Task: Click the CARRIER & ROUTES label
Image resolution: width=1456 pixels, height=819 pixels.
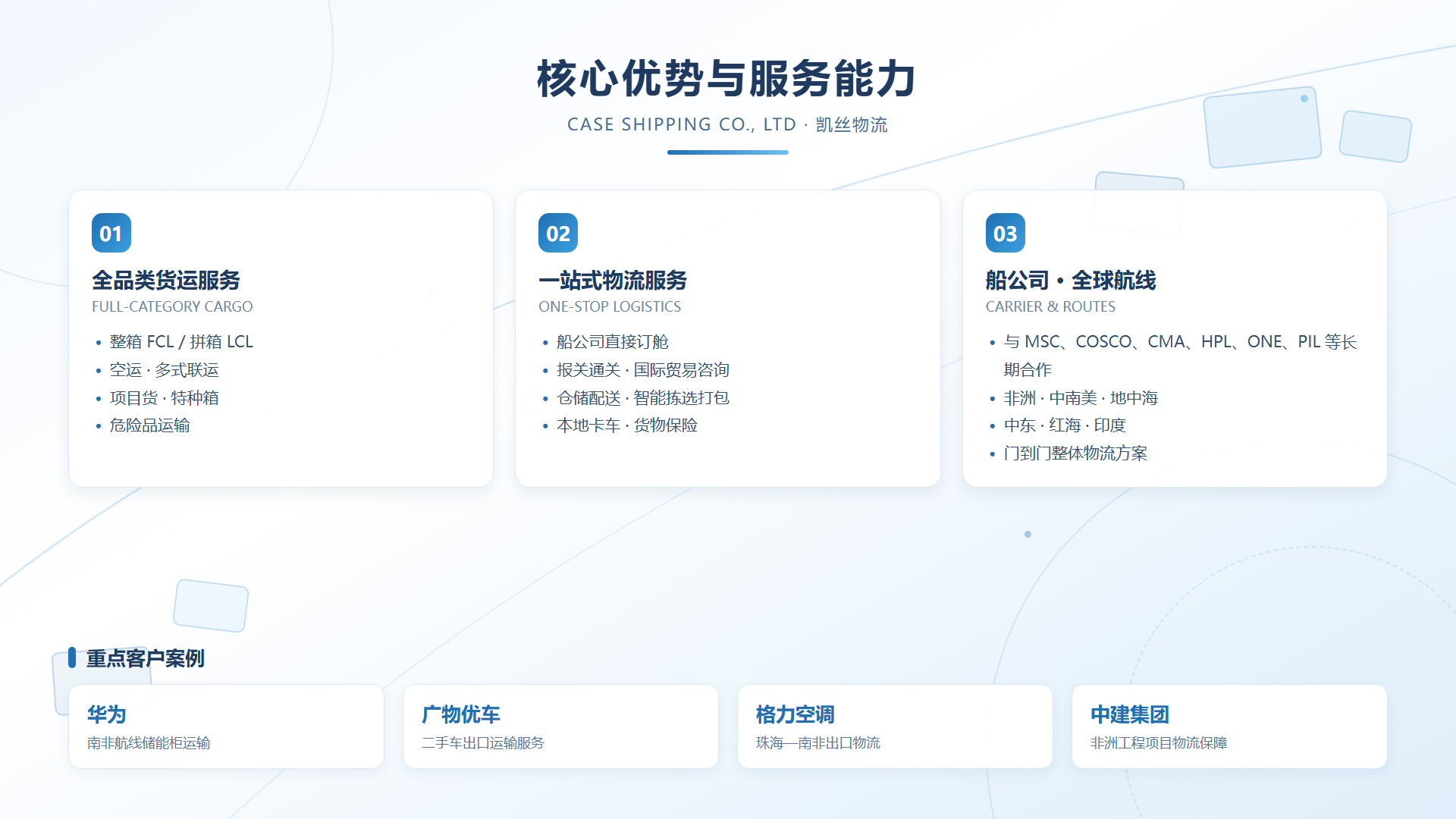Action: click(1050, 306)
